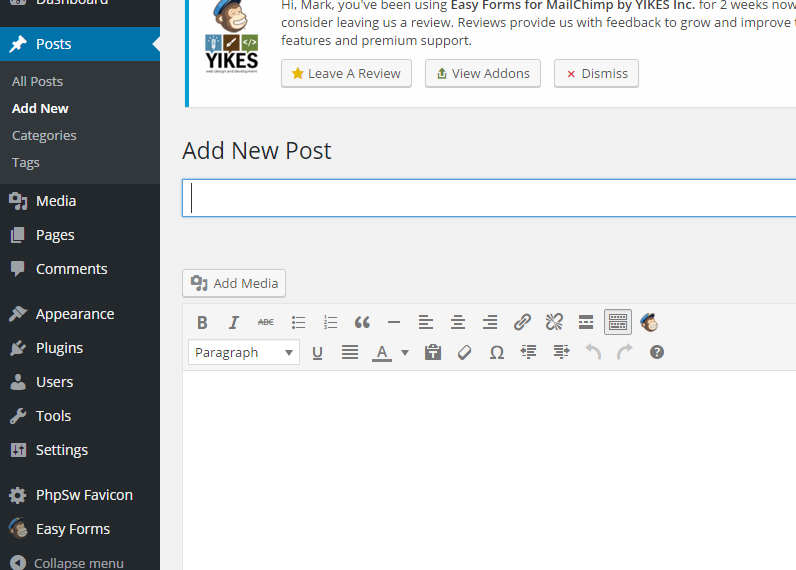Screen dimensions: 796x570
Task: Click the YIKES logo image
Action: (231, 37)
